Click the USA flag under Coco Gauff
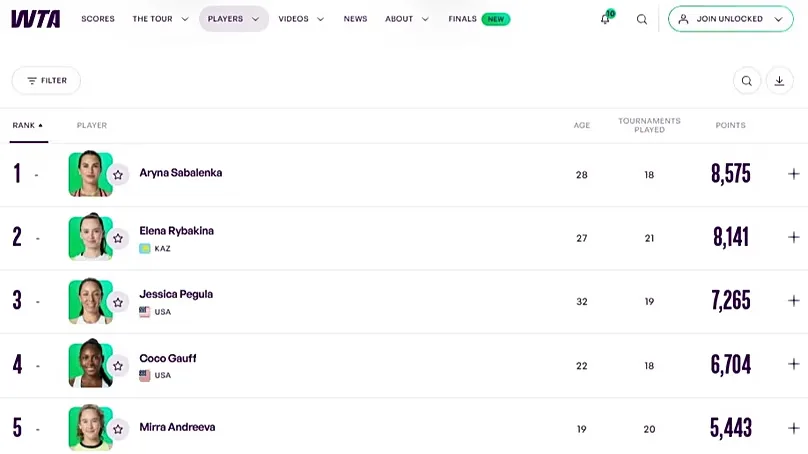 [x=145, y=375]
